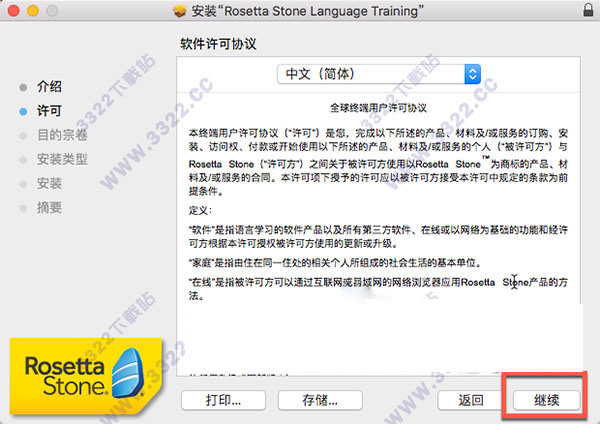Click the 打印... (Print) button
Viewport: 600px width, 424px height.
coord(223,400)
